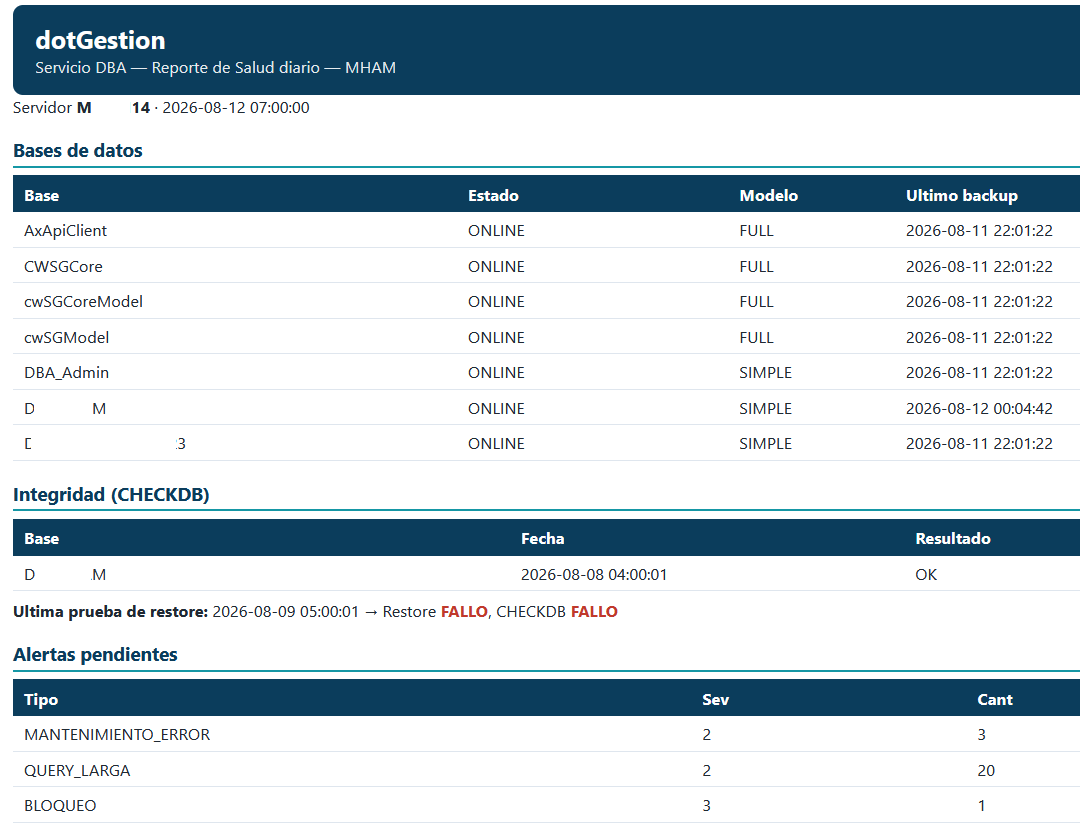Click the Estado column header
The image size is (1080, 827).
click(493, 196)
